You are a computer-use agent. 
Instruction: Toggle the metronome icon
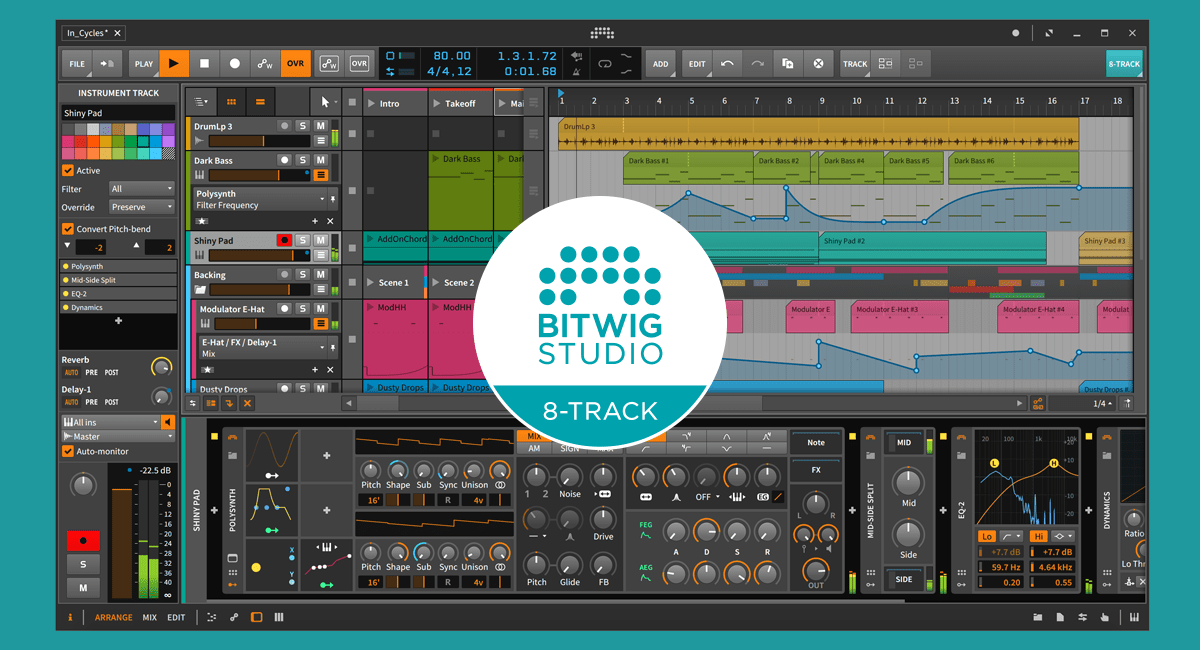tap(577, 72)
